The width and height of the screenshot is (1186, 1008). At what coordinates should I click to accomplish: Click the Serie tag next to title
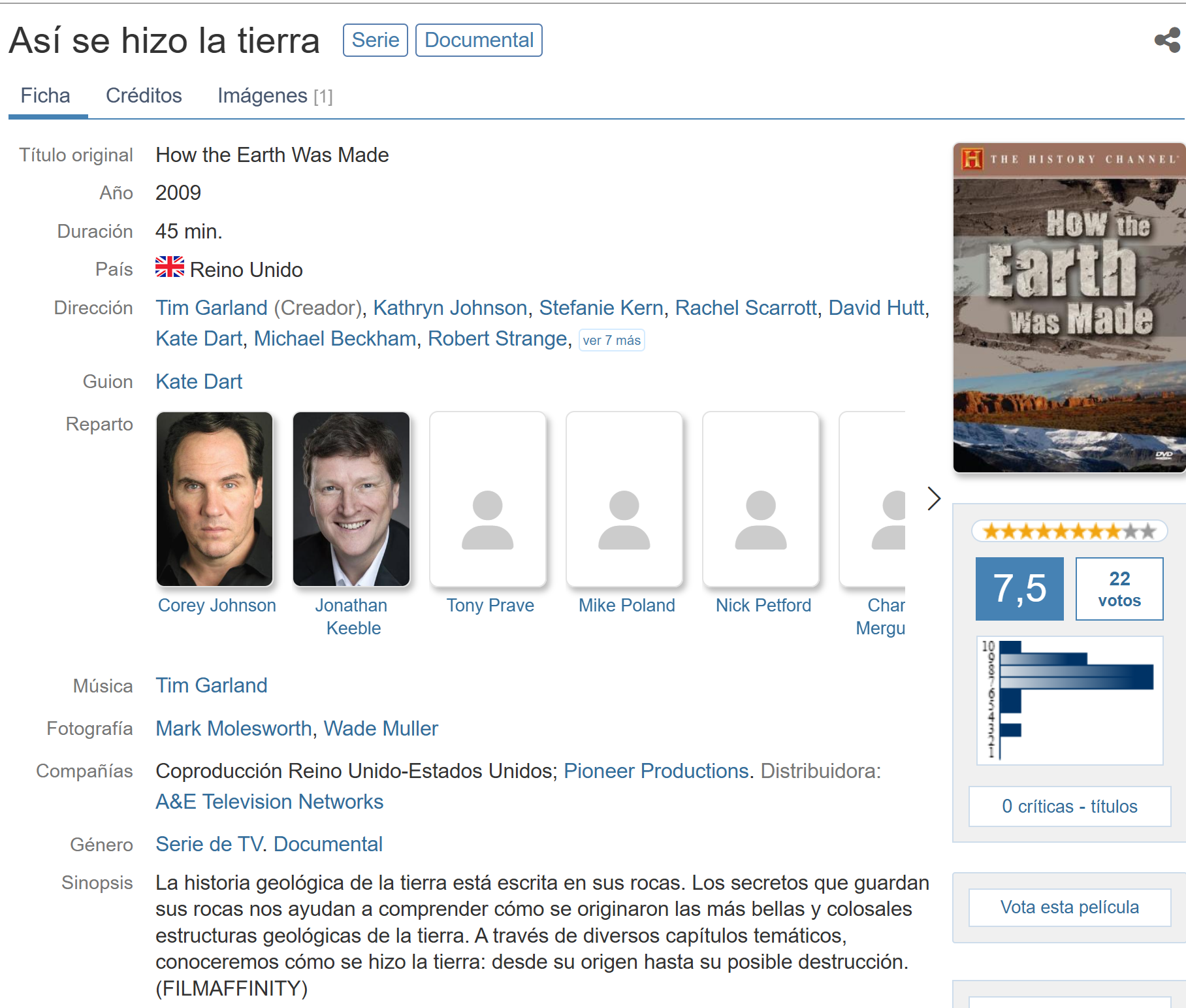[375, 41]
